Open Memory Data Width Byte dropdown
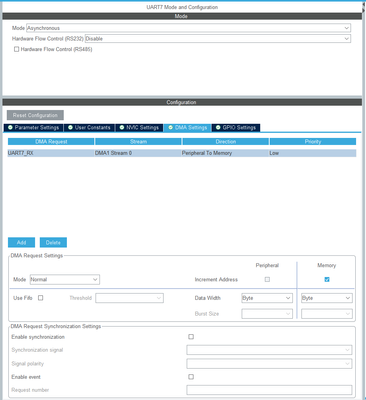 (327, 298)
